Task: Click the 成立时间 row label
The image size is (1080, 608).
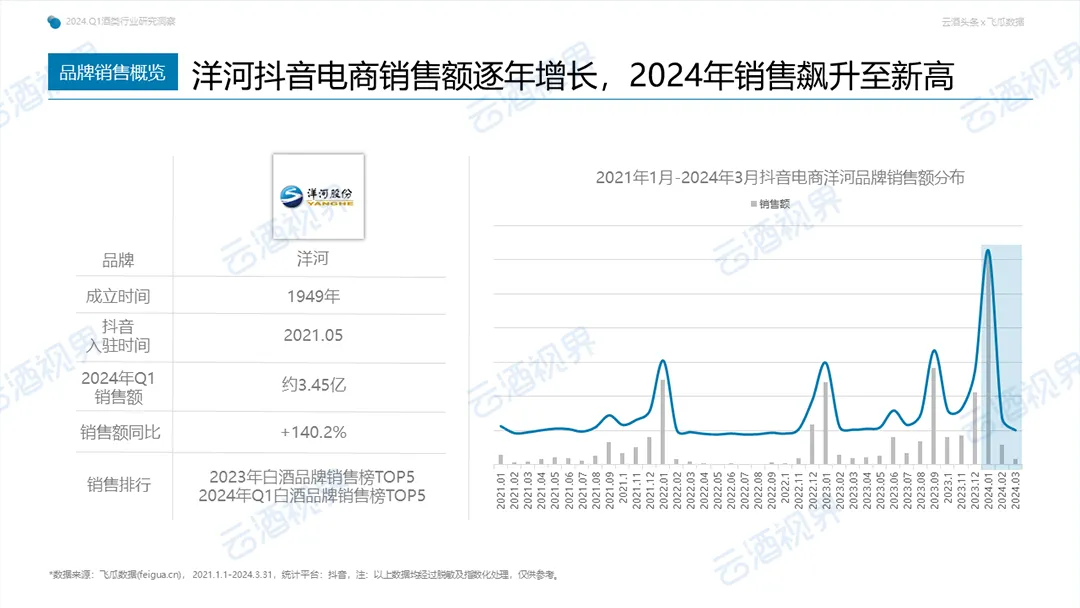Action: click(x=118, y=296)
